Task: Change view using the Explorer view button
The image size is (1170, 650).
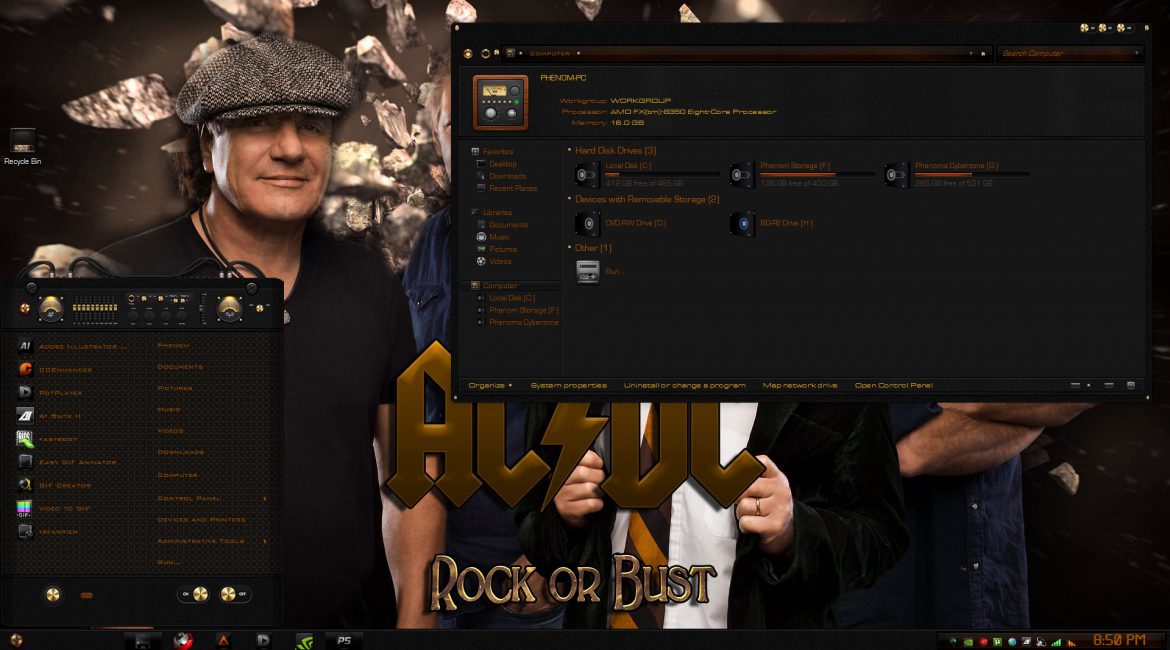Action: click(x=1075, y=385)
